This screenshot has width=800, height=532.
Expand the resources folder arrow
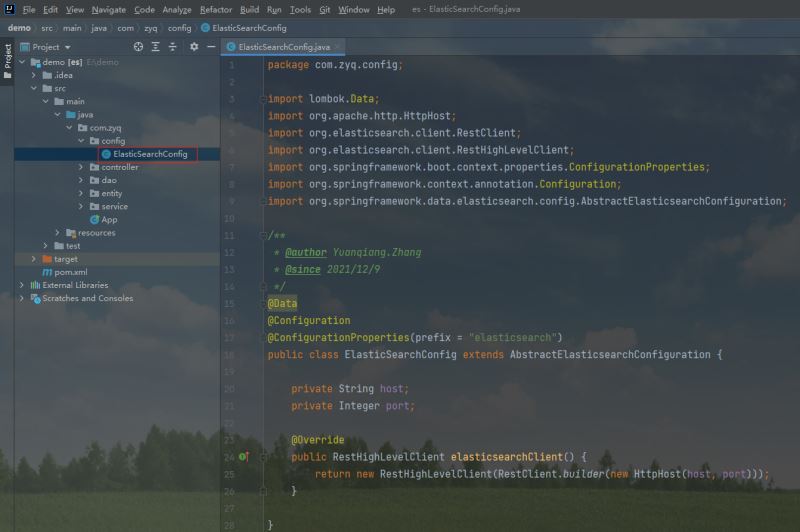pos(57,233)
